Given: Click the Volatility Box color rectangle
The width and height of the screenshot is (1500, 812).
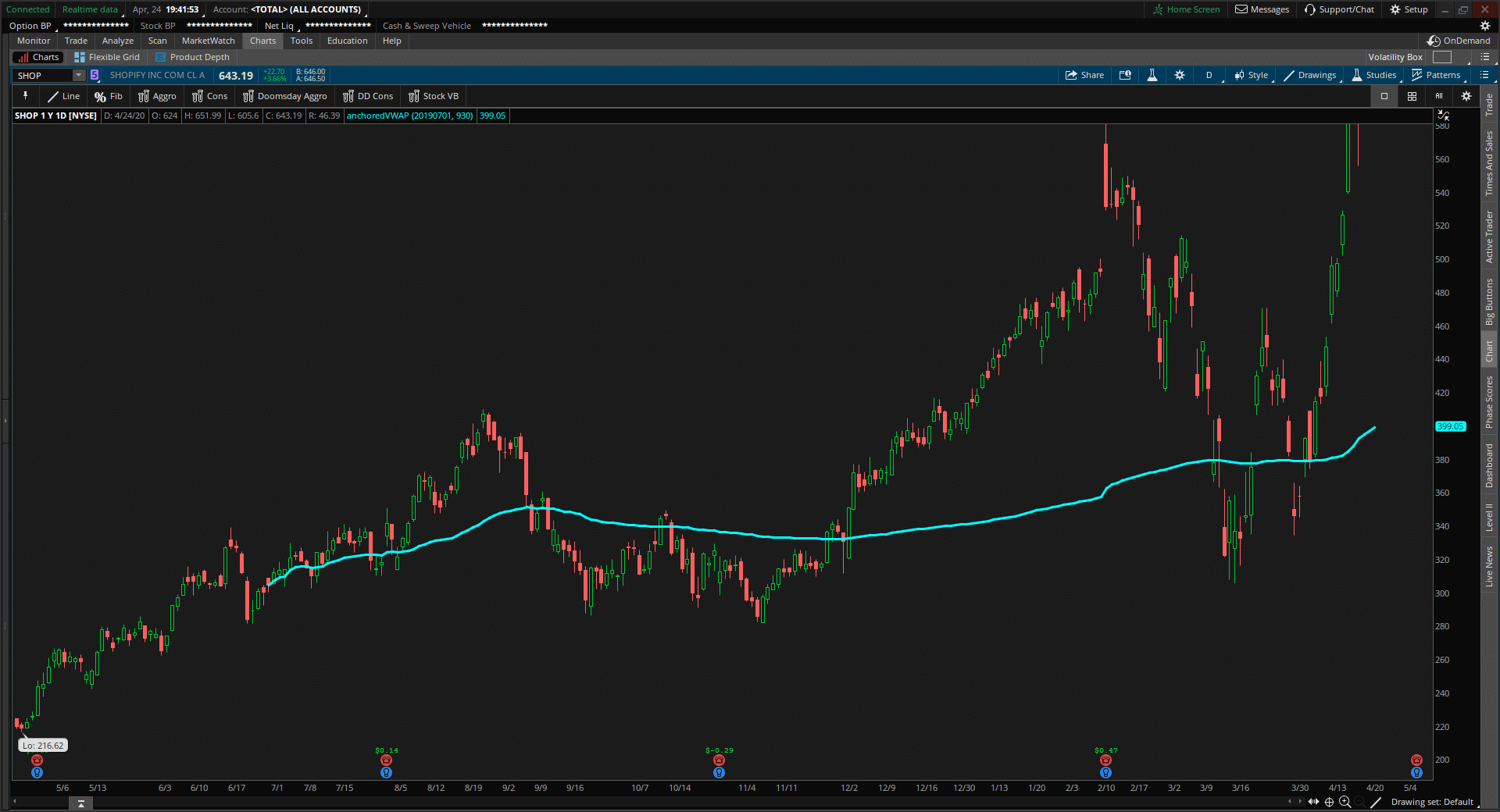Looking at the screenshot, I should (1442, 57).
